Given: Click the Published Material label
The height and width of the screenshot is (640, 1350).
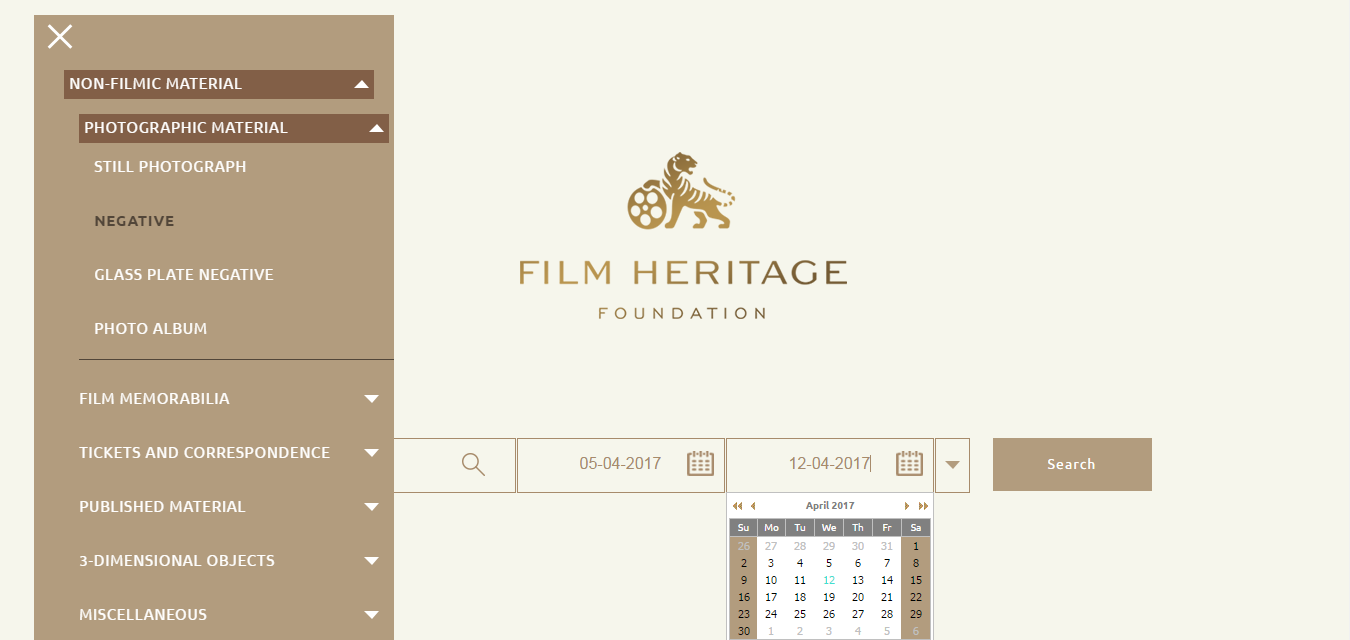Looking at the screenshot, I should pos(162,507).
